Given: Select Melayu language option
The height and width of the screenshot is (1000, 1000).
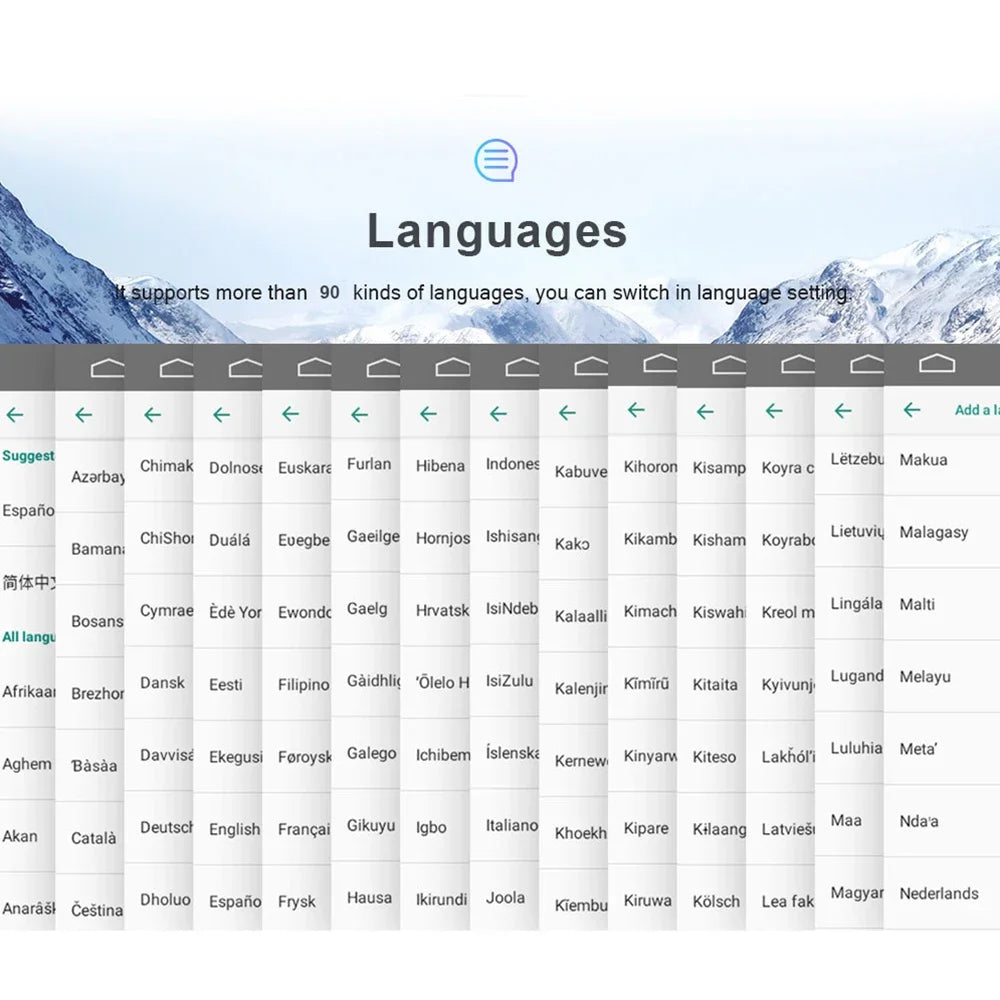Looking at the screenshot, I should (x=925, y=677).
